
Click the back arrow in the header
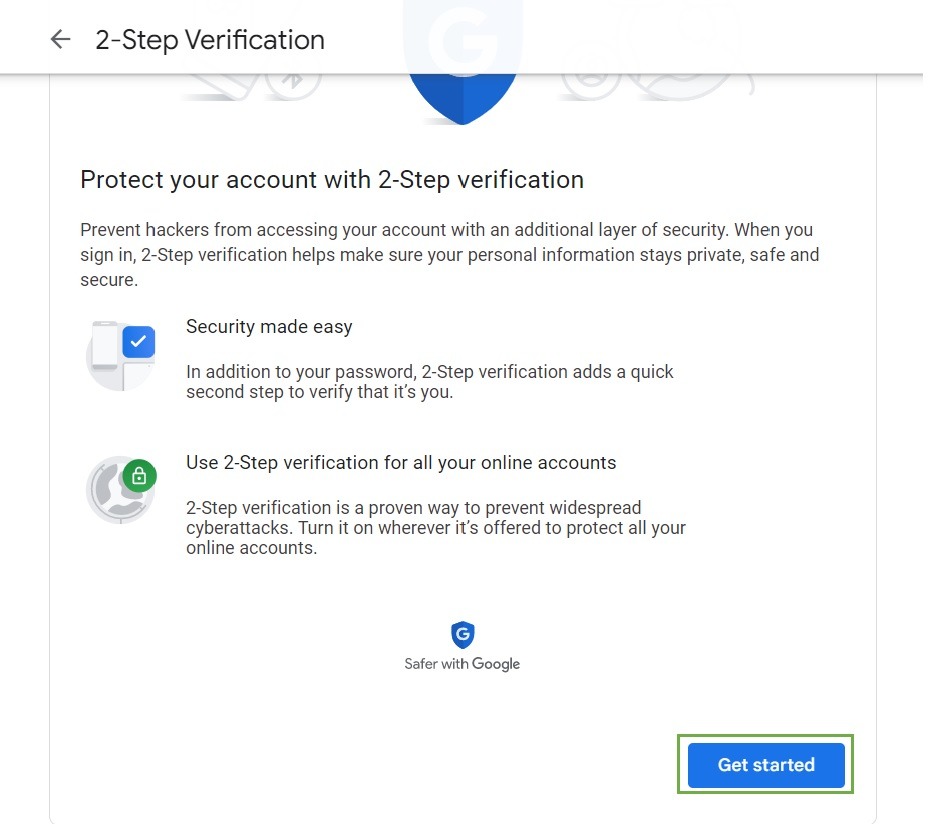61,40
